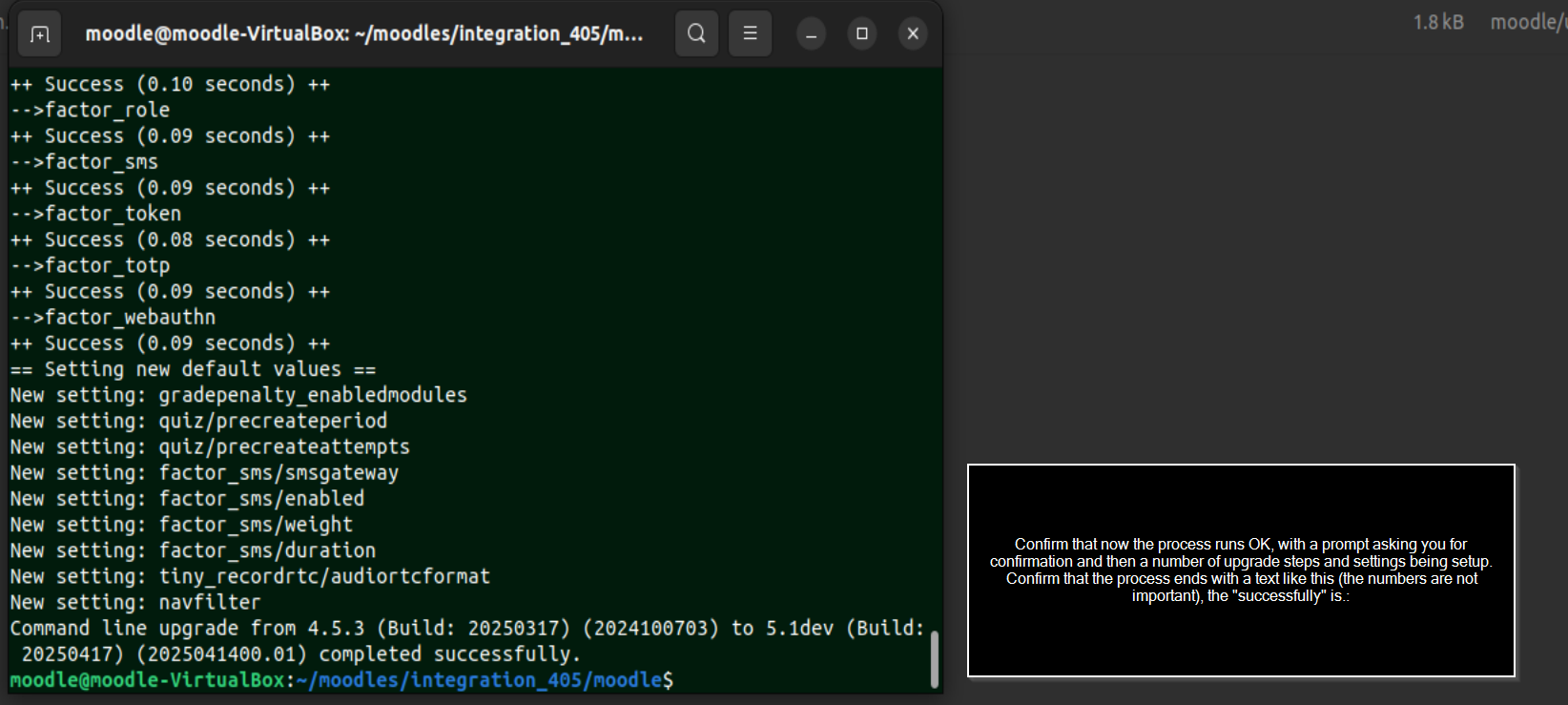The height and width of the screenshot is (705, 1568).
Task: Click 'Command line upgrade from 4.5.3' line
Action: [x=467, y=628]
